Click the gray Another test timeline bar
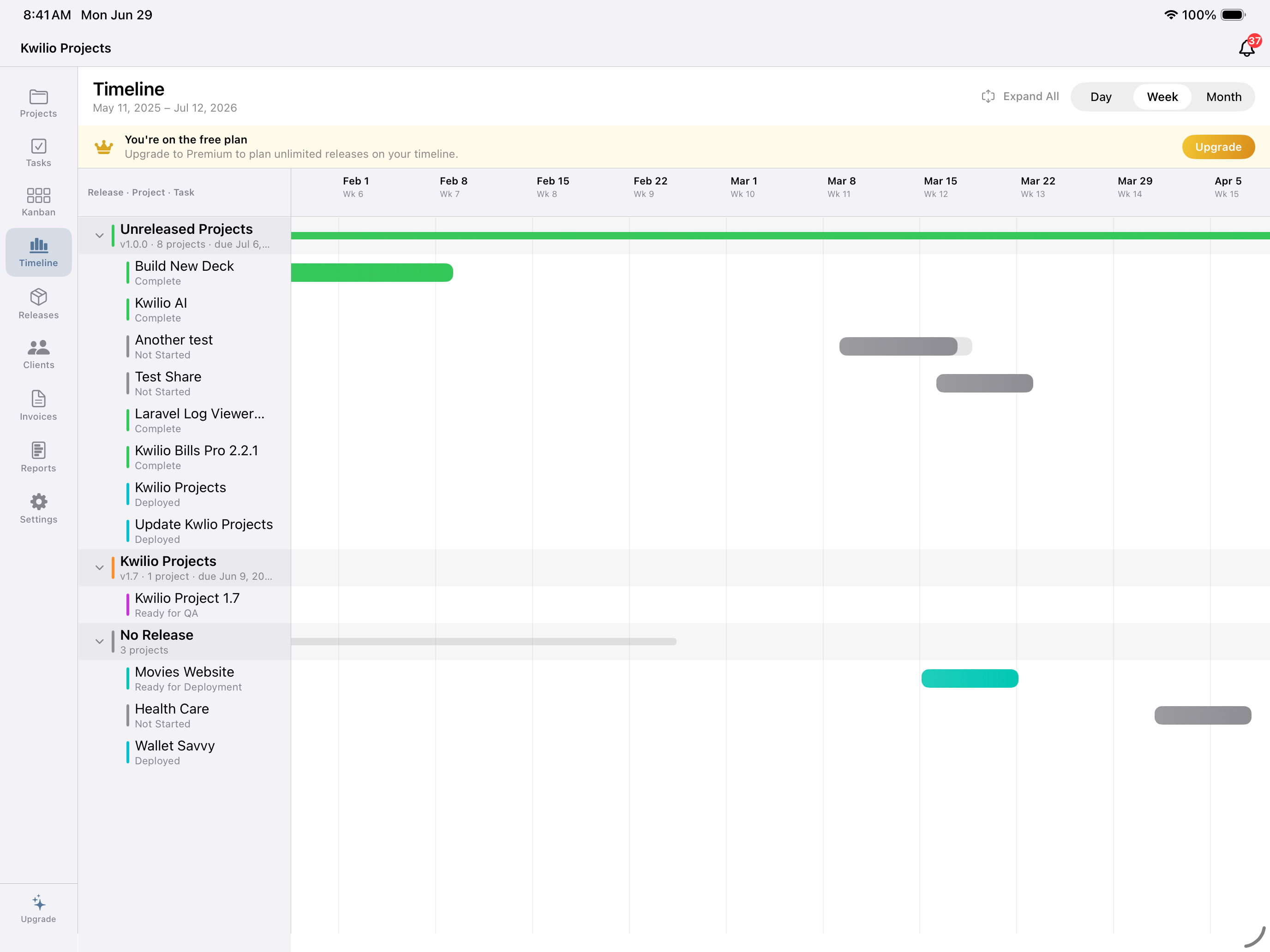Image resolution: width=1270 pixels, height=952 pixels. pyautogui.click(x=905, y=346)
